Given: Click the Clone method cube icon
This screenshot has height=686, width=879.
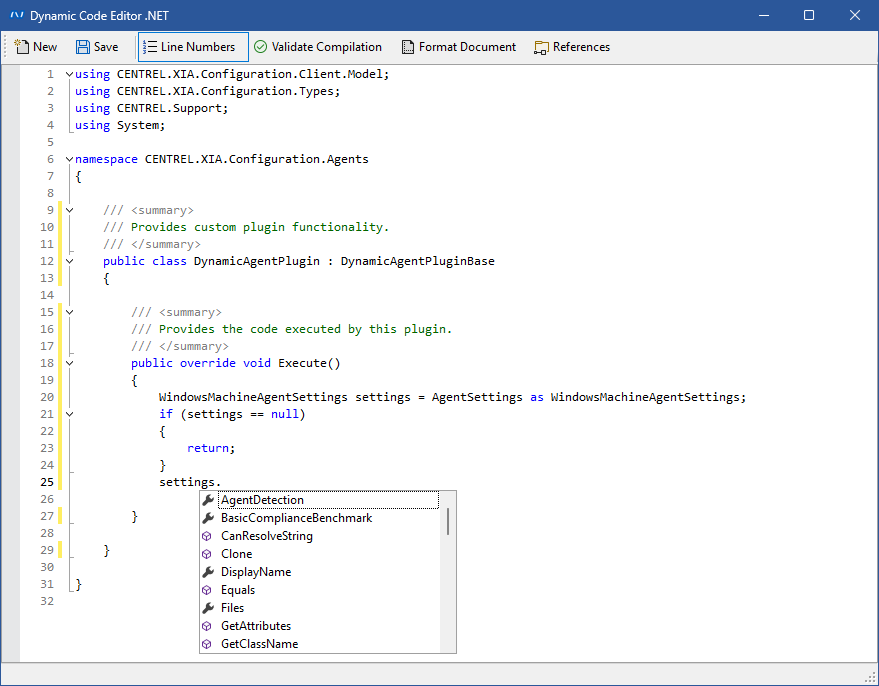Looking at the screenshot, I should (x=208, y=554).
